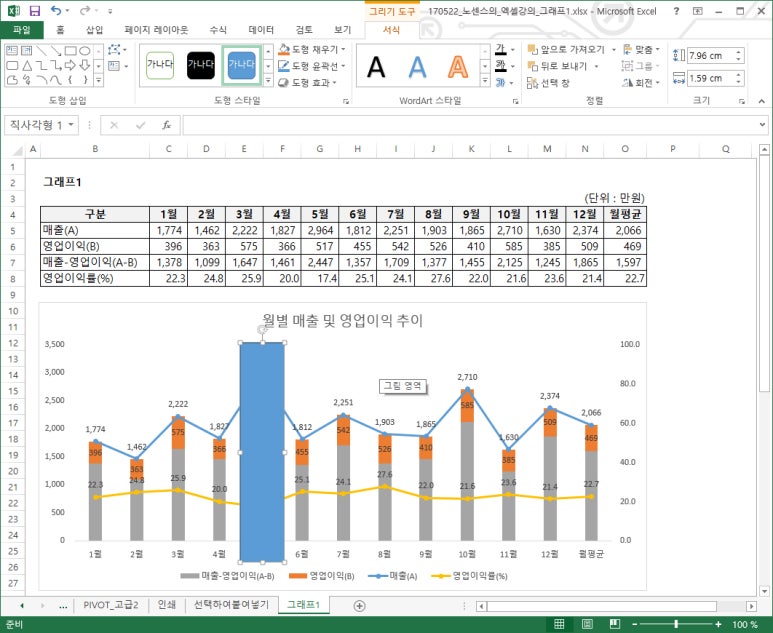Click the Save icon in quick access toolbar
This screenshot has height=633, width=773.
34,11
